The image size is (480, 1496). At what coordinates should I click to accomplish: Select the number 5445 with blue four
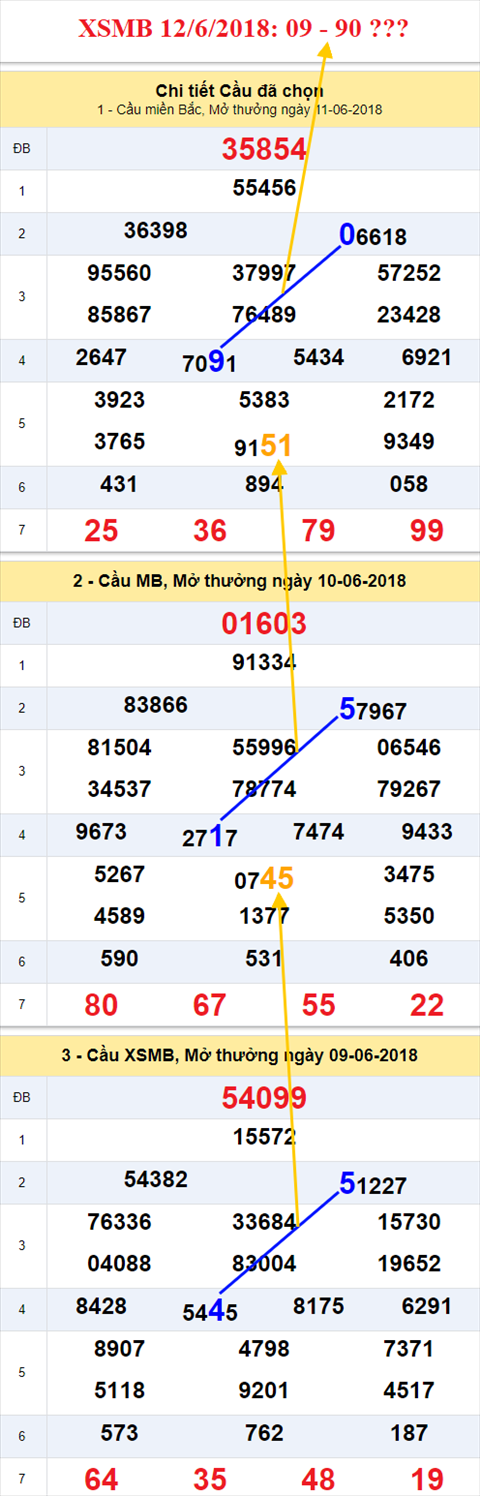209,1311
